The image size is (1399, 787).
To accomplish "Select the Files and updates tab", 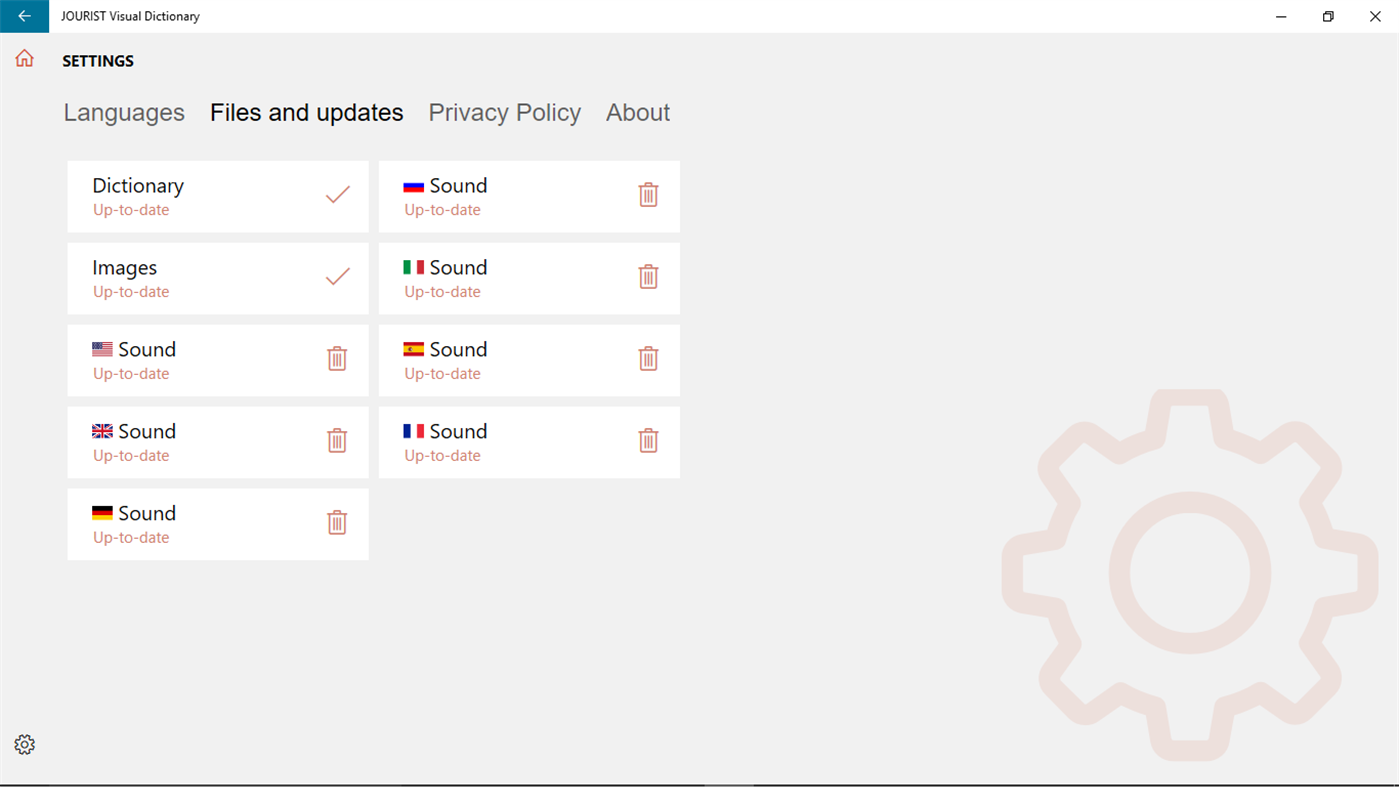I will (x=306, y=113).
